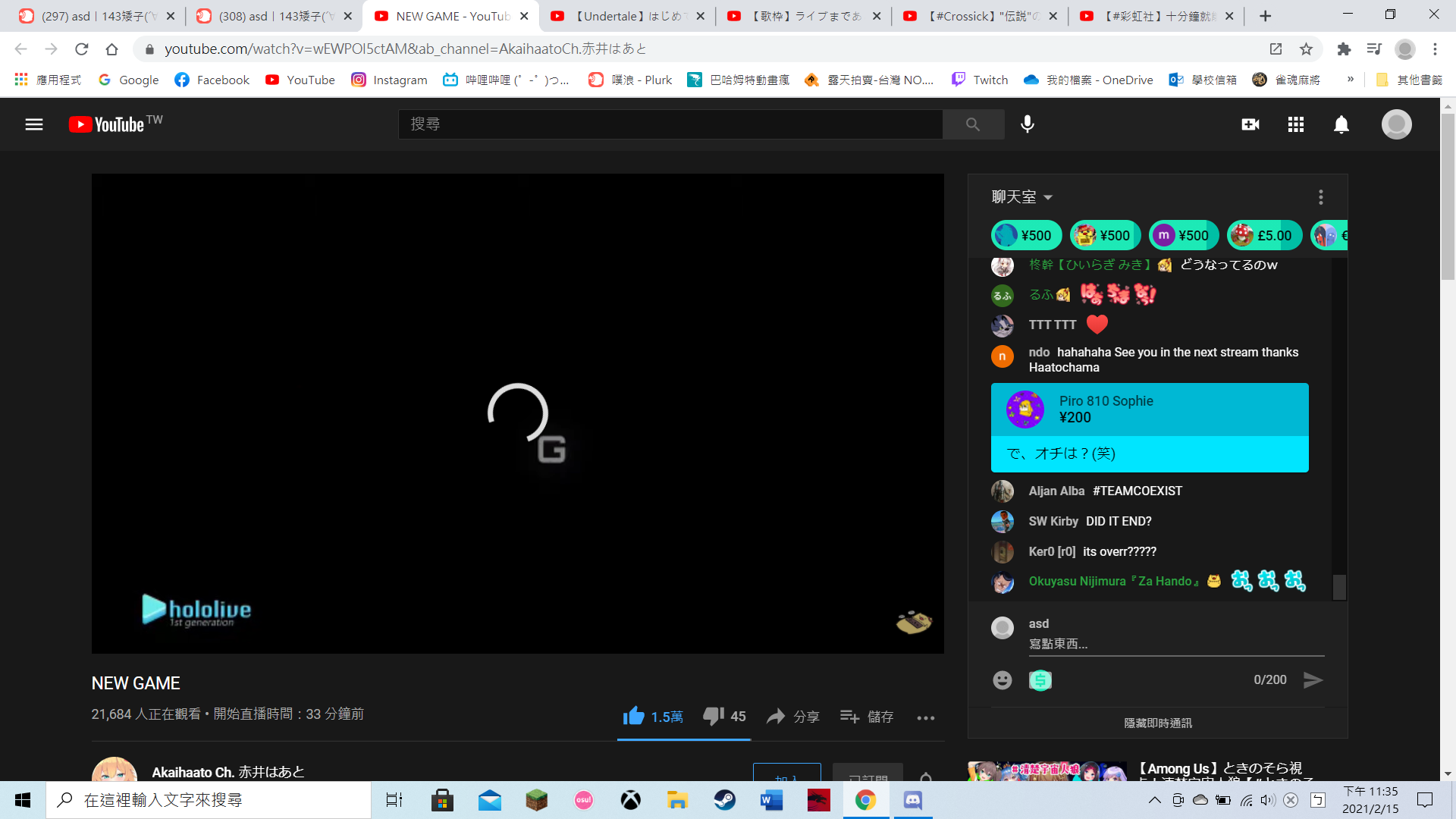Send a Super Chat with dollar icon
This screenshot has height=819, width=1456.
coord(1040,680)
